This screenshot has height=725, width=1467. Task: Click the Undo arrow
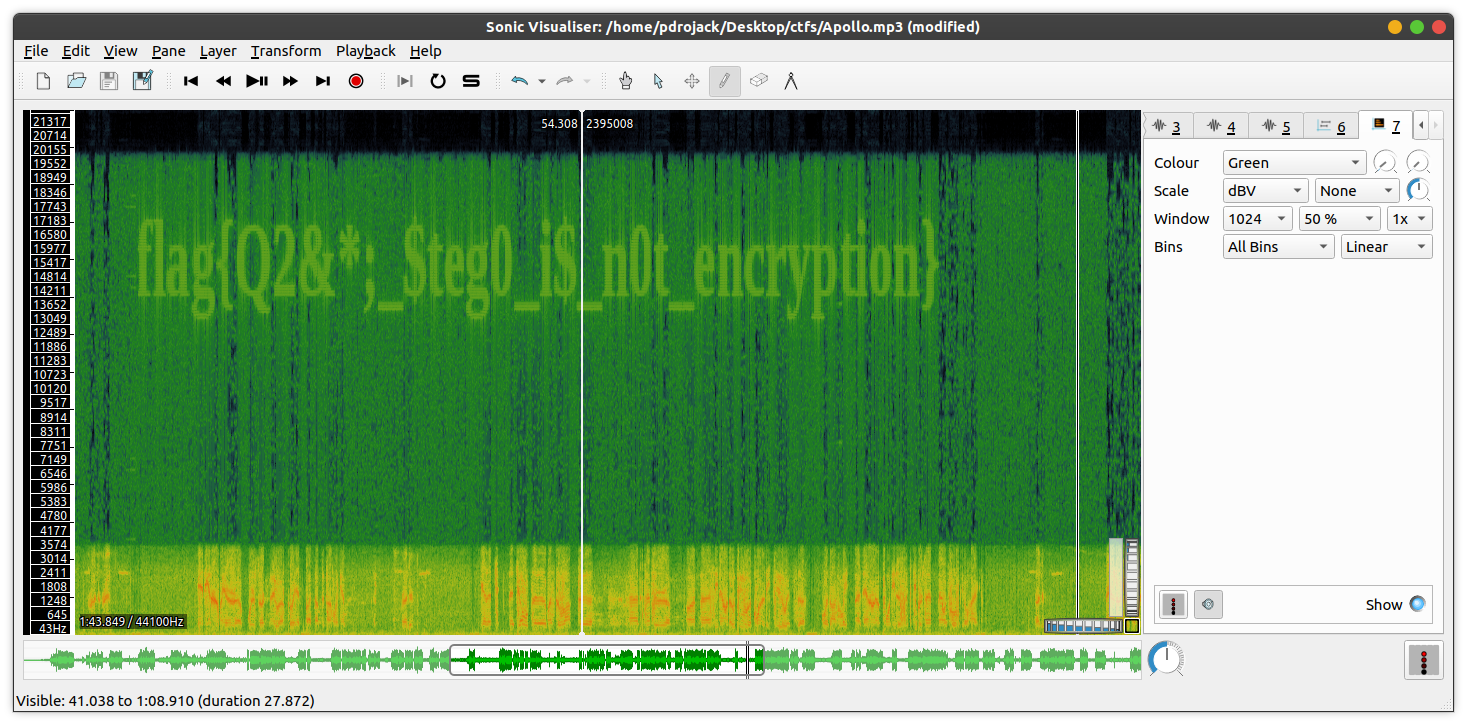click(519, 81)
